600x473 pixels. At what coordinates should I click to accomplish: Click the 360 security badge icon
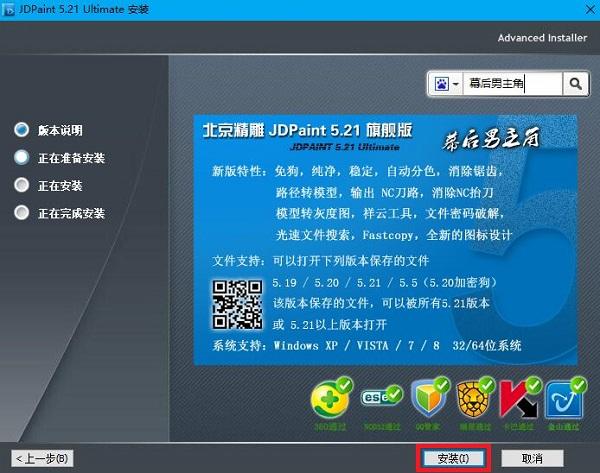coord(331,398)
